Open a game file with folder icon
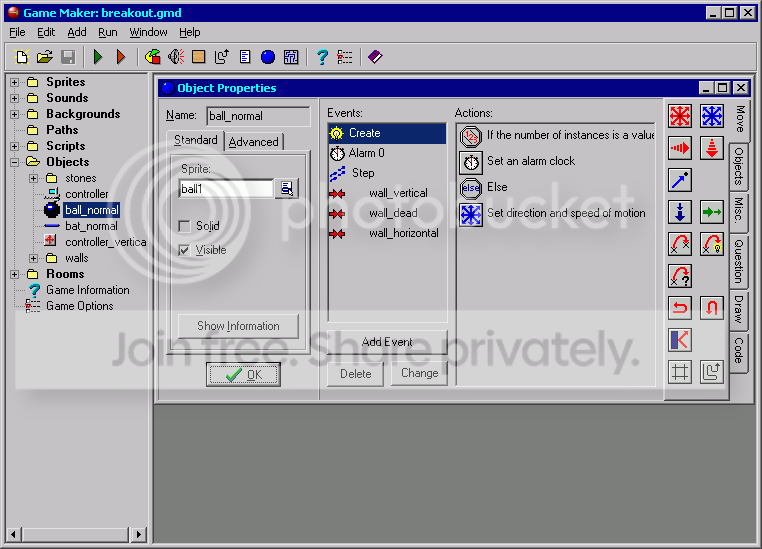Image resolution: width=762 pixels, height=549 pixels. [45, 57]
